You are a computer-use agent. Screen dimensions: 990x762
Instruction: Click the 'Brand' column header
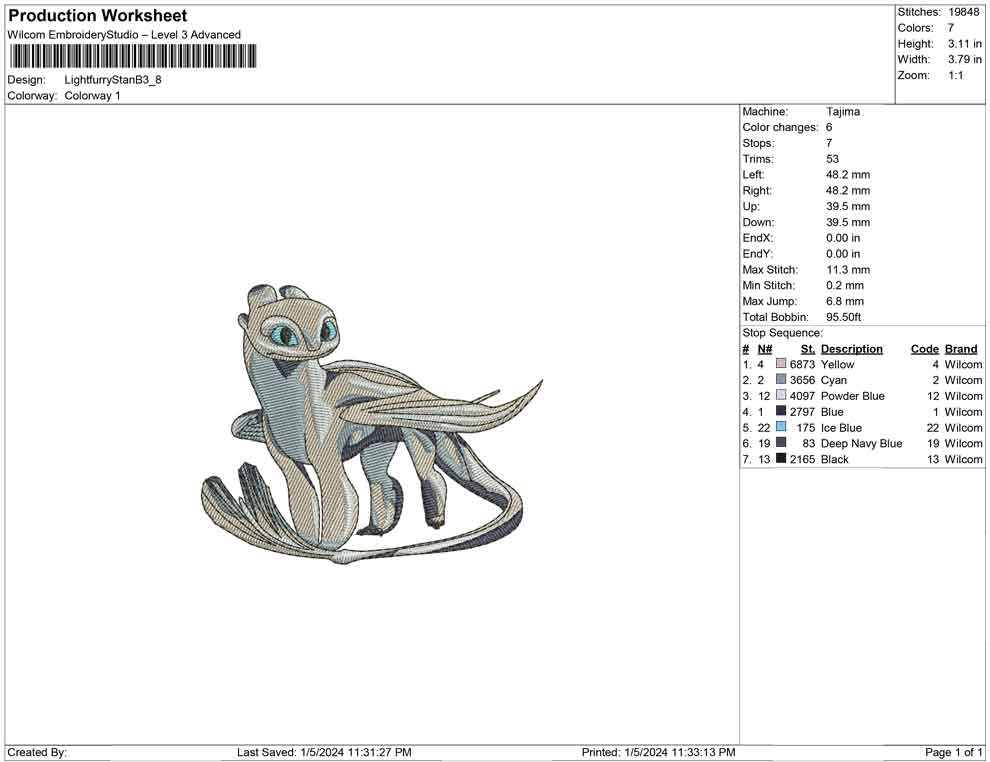coord(961,349)
